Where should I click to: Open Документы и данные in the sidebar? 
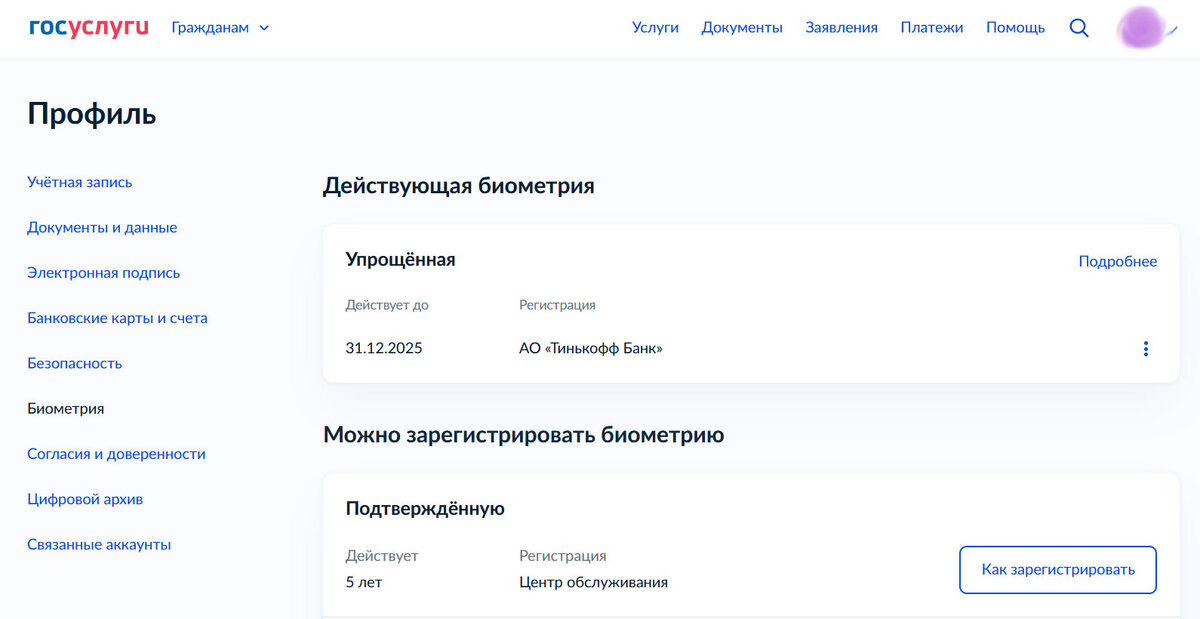tap(102, 227)
